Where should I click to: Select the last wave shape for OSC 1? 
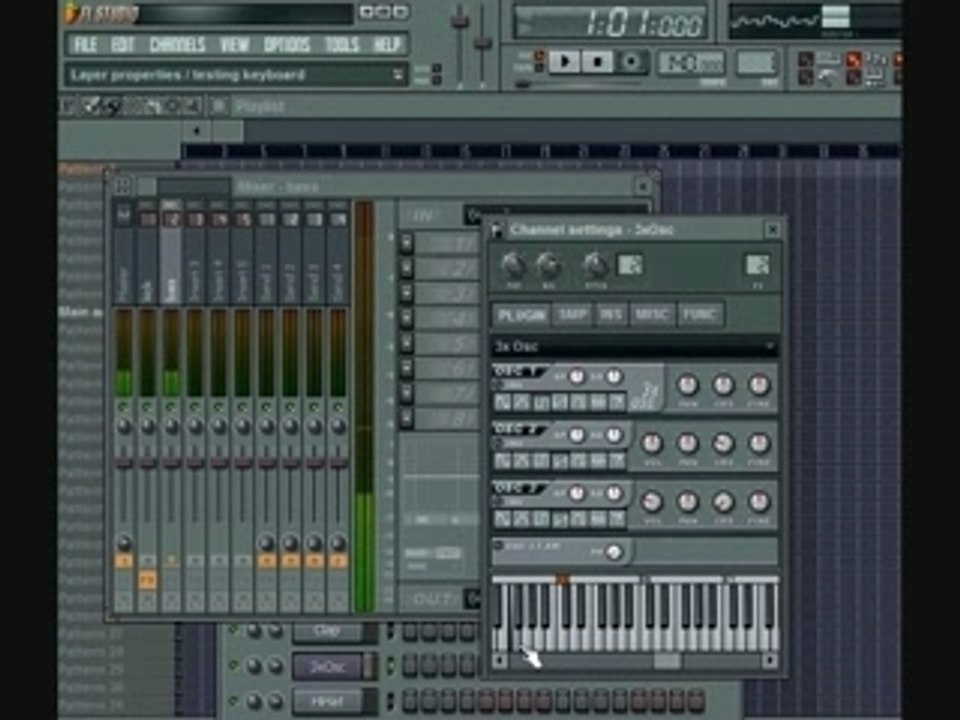tap(618, 402)
